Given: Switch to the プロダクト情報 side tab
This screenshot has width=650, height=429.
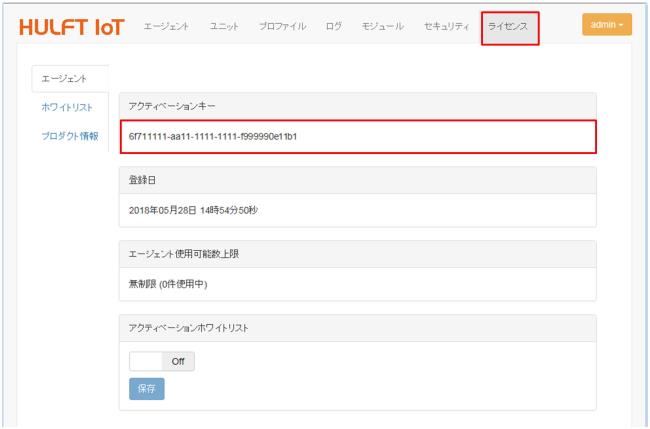Looking at the screenshot, I should tap(70, 136).
